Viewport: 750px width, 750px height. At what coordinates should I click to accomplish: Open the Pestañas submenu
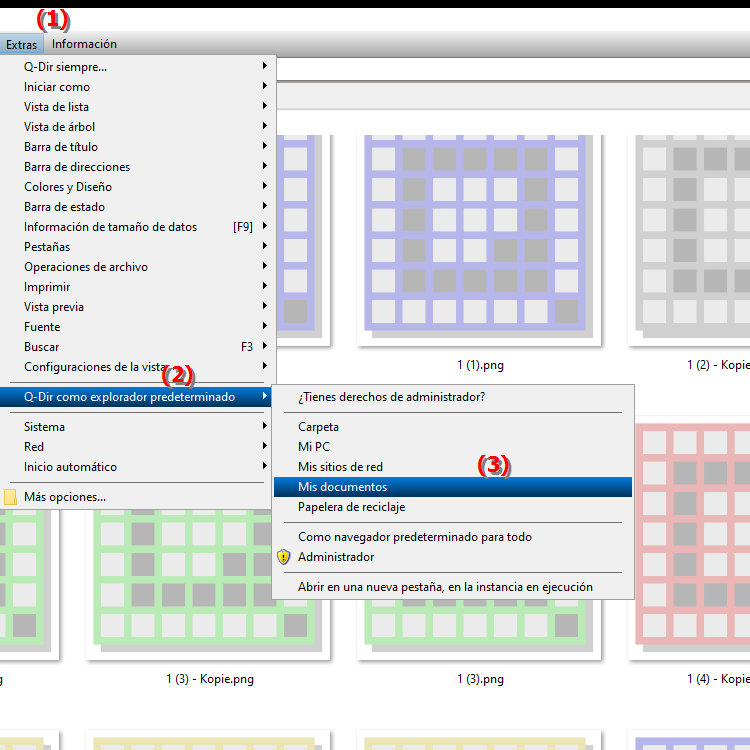coord(138,247)
